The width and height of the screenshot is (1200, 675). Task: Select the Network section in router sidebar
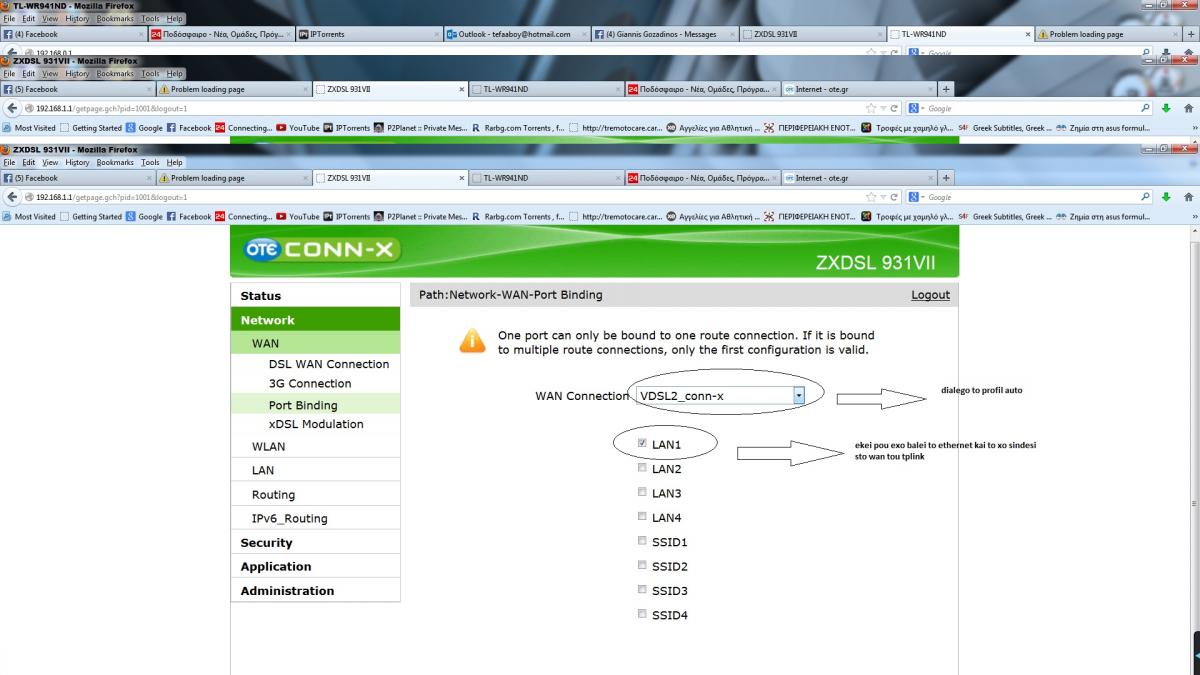pyautogui.click(x=315, y=320)
